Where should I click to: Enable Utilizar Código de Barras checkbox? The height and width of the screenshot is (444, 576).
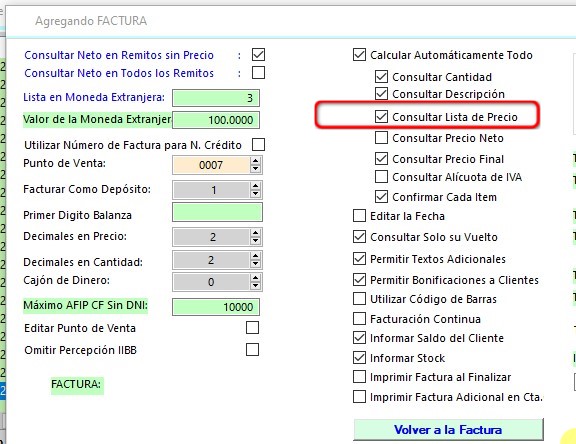tap(359, 299)
